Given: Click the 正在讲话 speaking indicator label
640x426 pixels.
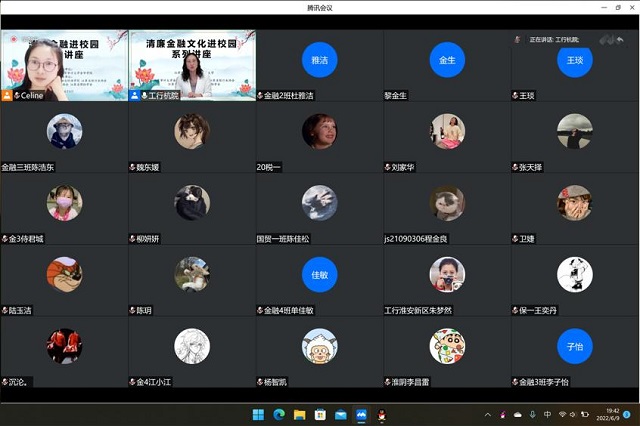Looking at the screenshot, I should pos(553,39).
